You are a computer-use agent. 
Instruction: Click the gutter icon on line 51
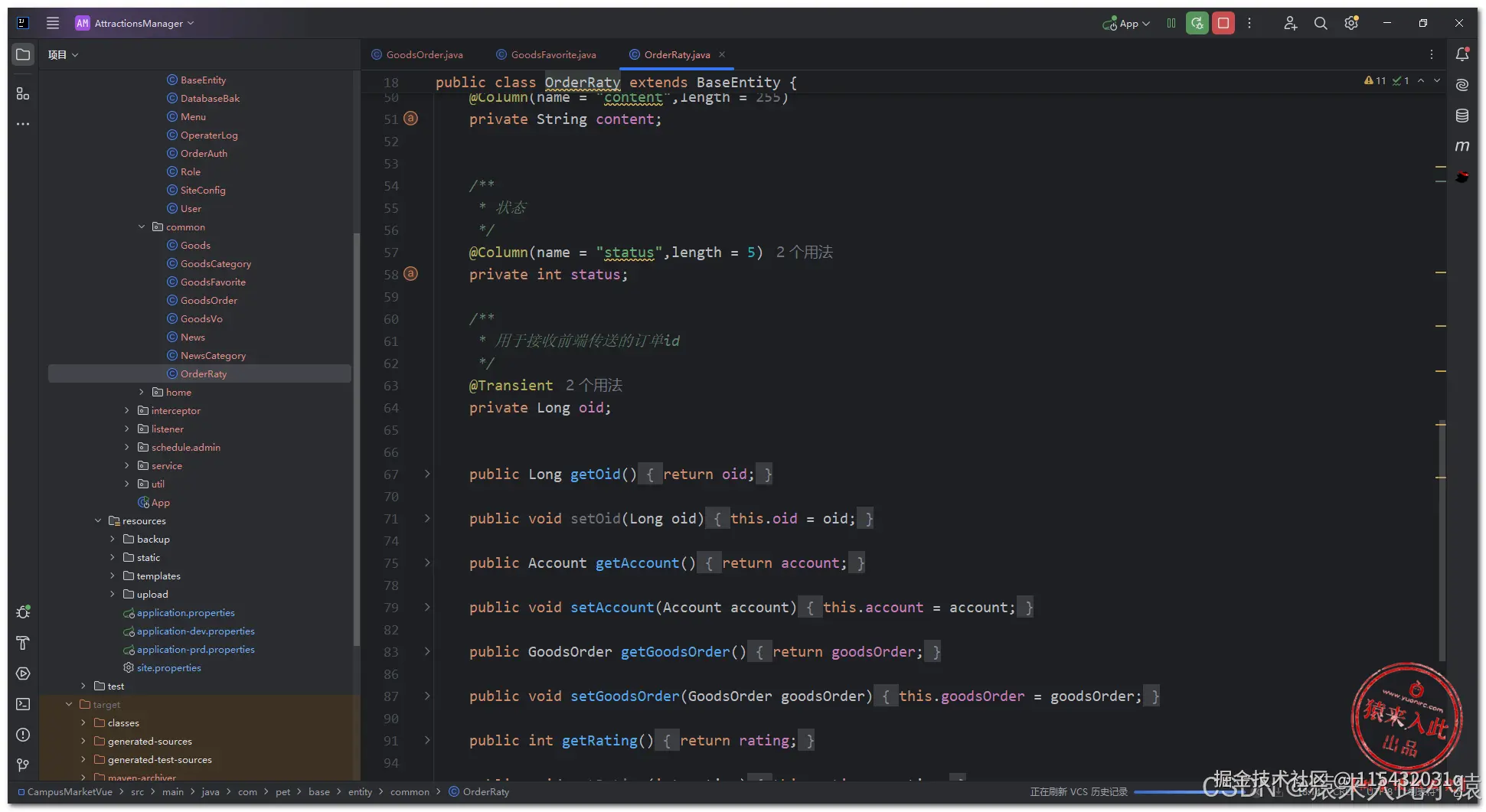411,119
